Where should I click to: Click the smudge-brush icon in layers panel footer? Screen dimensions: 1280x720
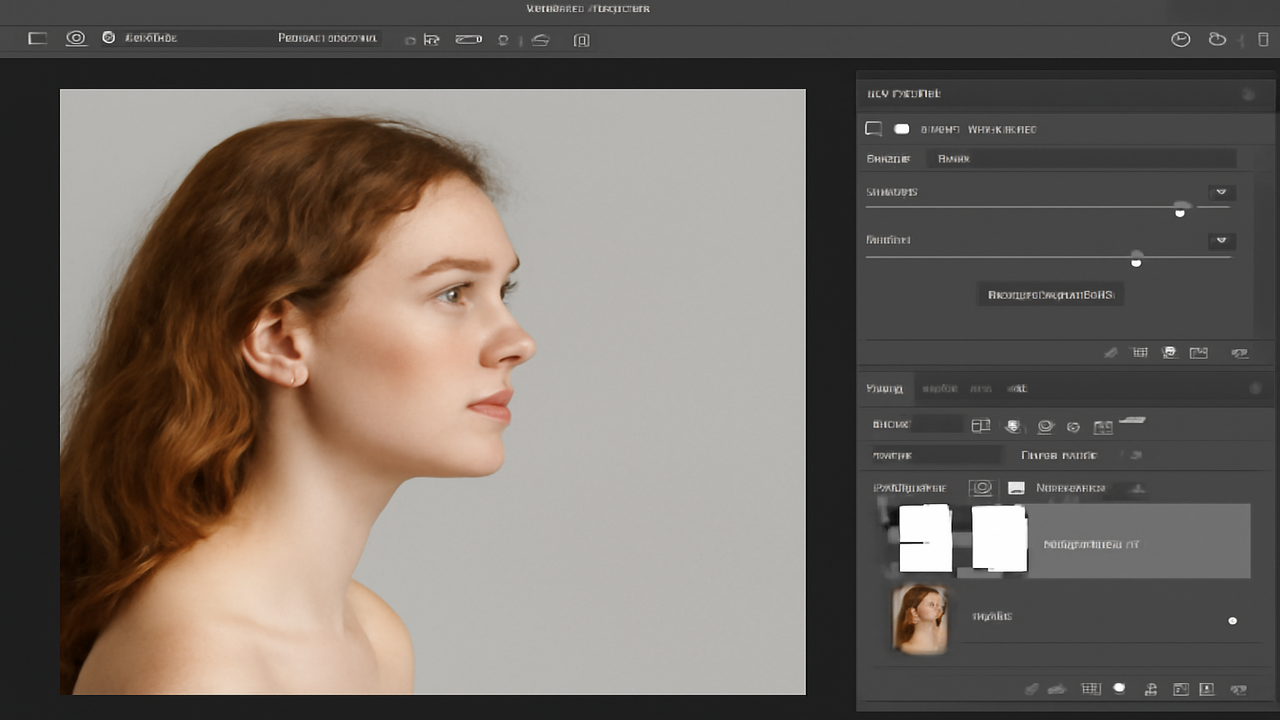click(1058, 689)
